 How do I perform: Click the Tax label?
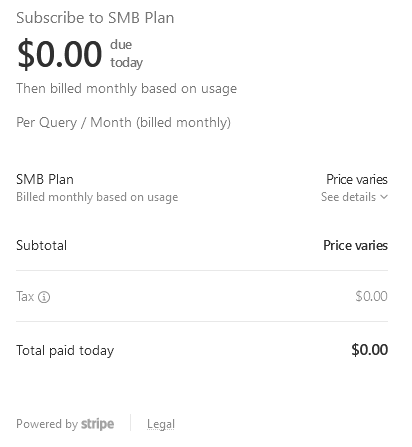25,296
